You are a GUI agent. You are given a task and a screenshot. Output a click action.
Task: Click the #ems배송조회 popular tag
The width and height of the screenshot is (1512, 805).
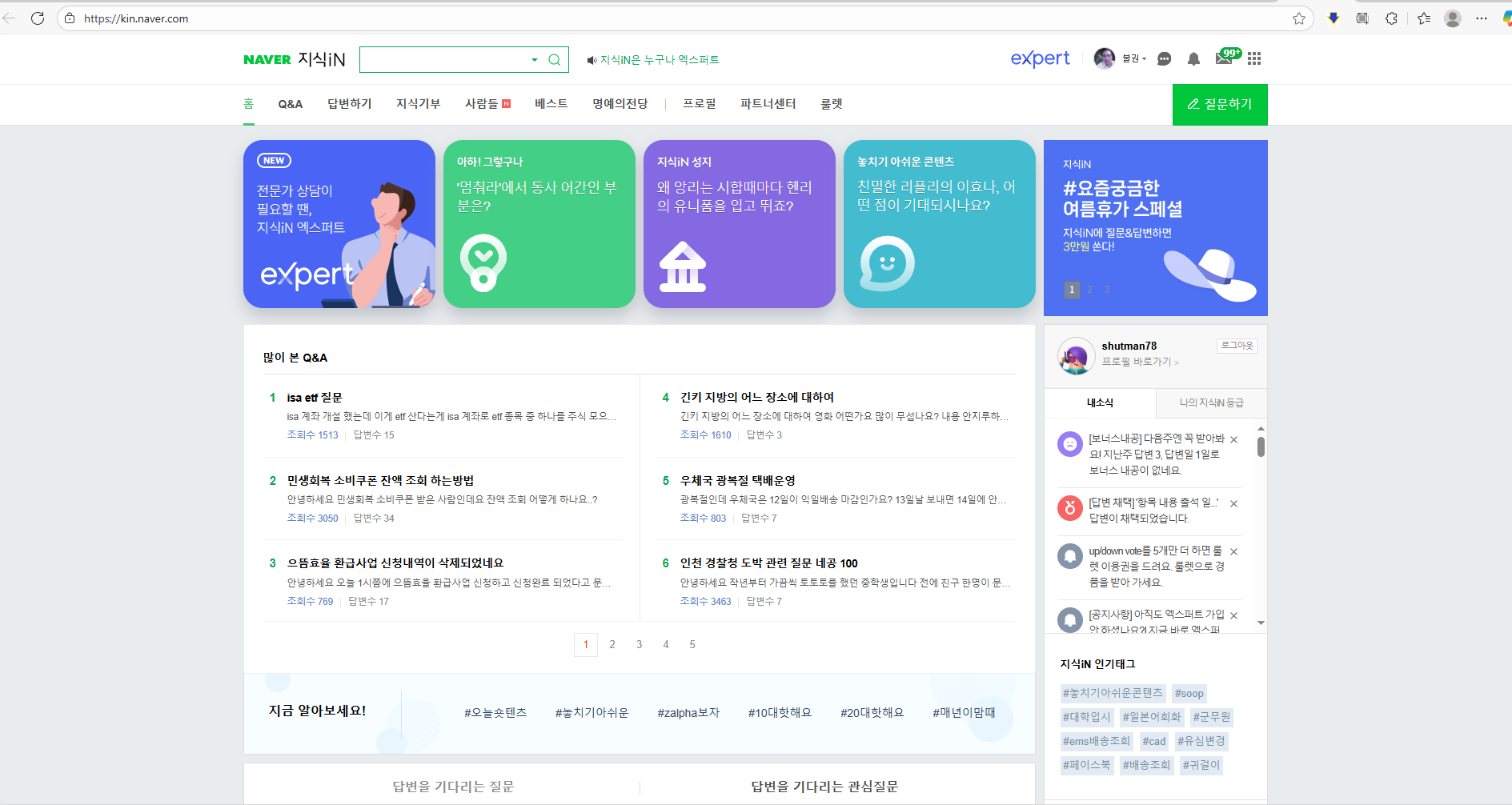coord(1097,741)
